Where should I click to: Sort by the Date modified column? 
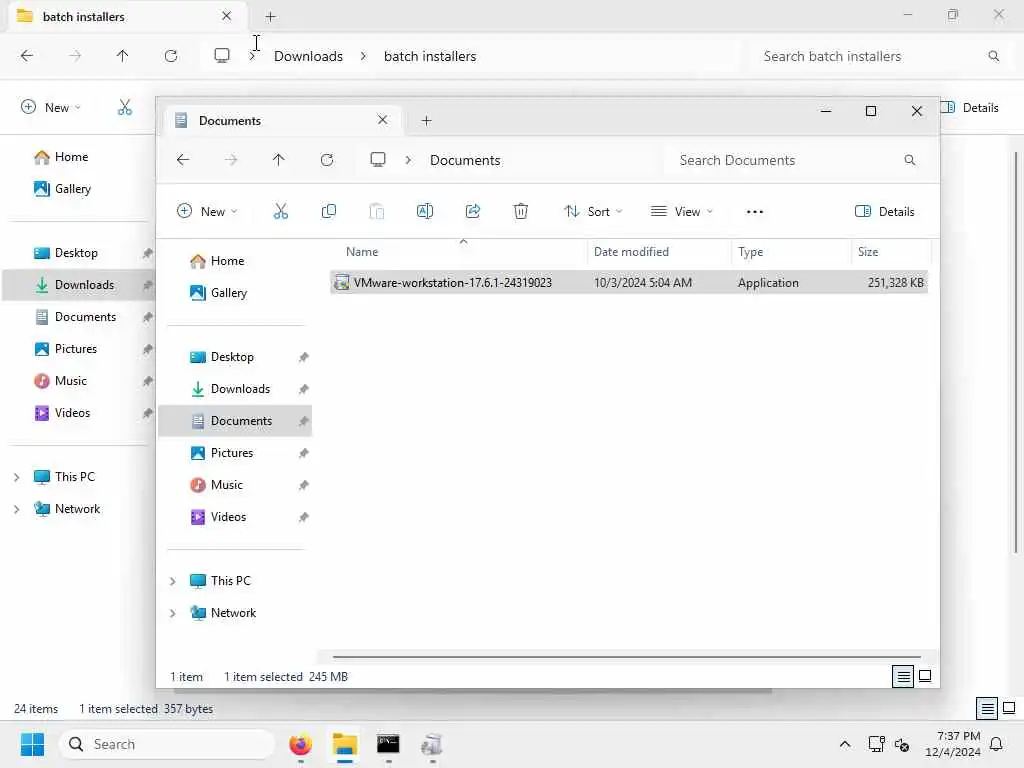(x=659, y=252)
